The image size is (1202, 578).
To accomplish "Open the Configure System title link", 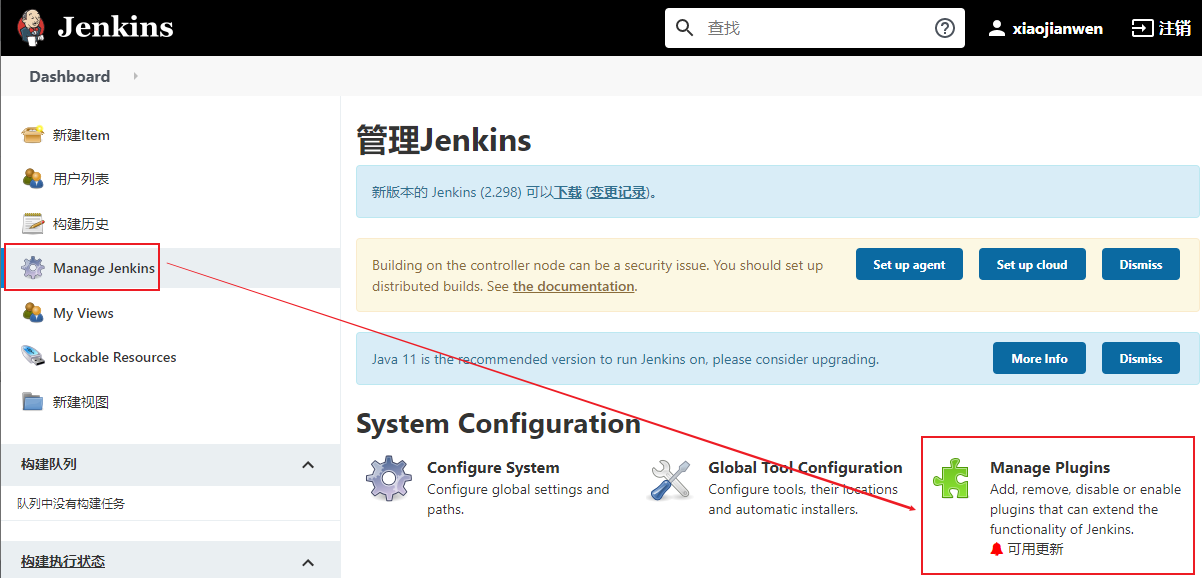I will click(x=493, y=467).
